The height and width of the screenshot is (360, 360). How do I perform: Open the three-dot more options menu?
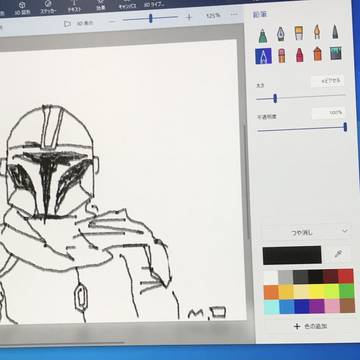(x=234, y=14)
